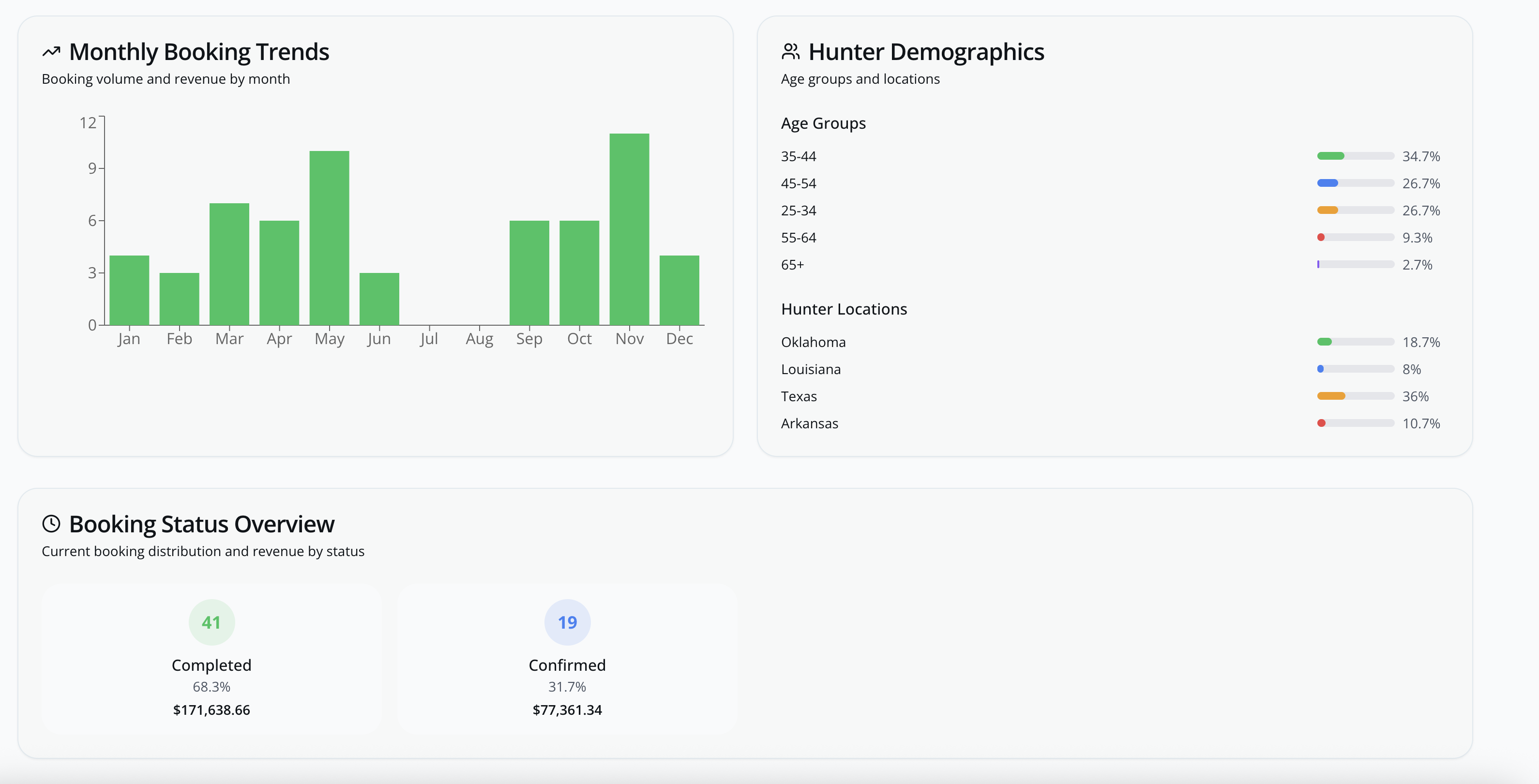Click the Booking Status Overview heading
Screen dimensions: 1539x784
[202, 524]
